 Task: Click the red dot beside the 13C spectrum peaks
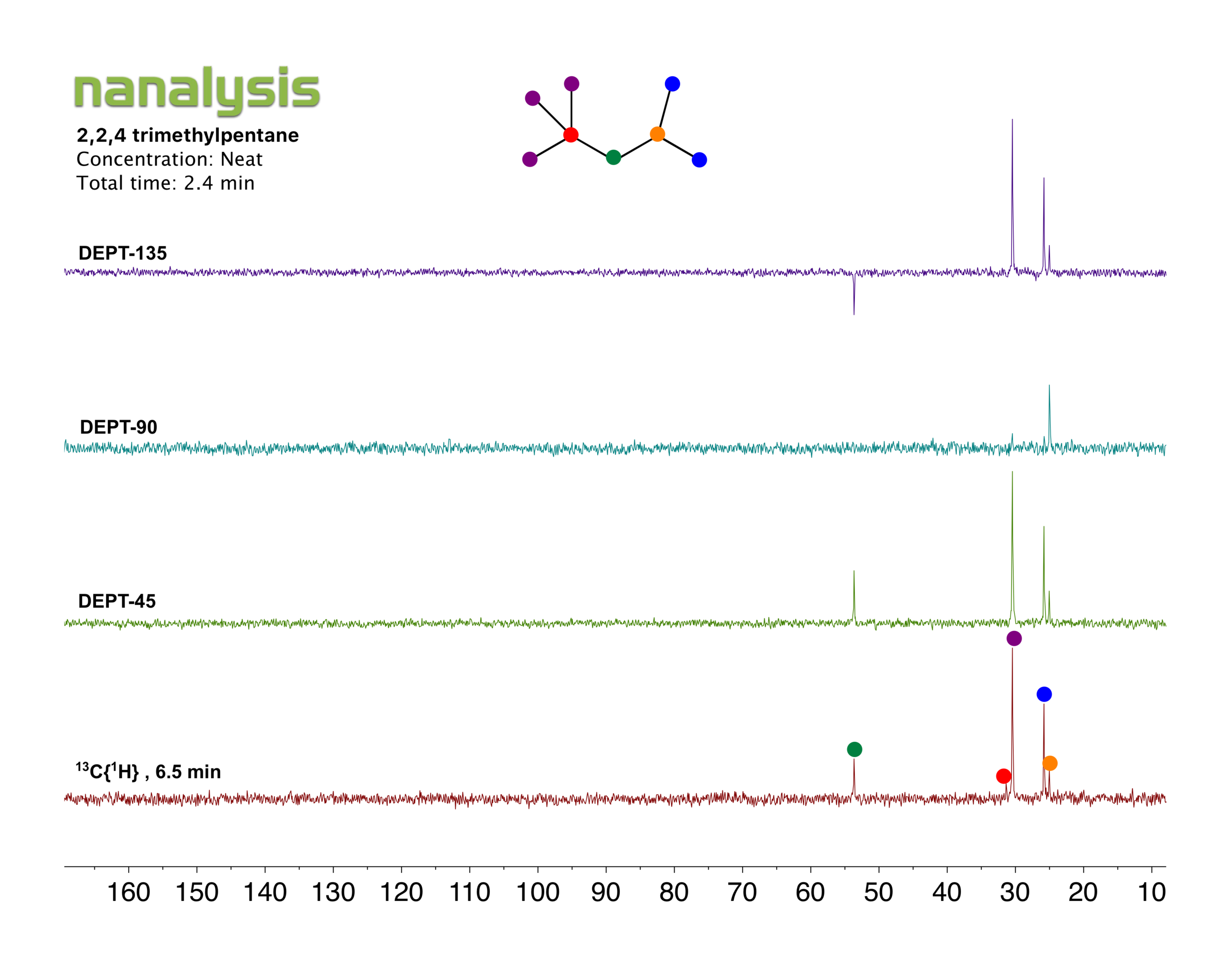click(1004, 776)
